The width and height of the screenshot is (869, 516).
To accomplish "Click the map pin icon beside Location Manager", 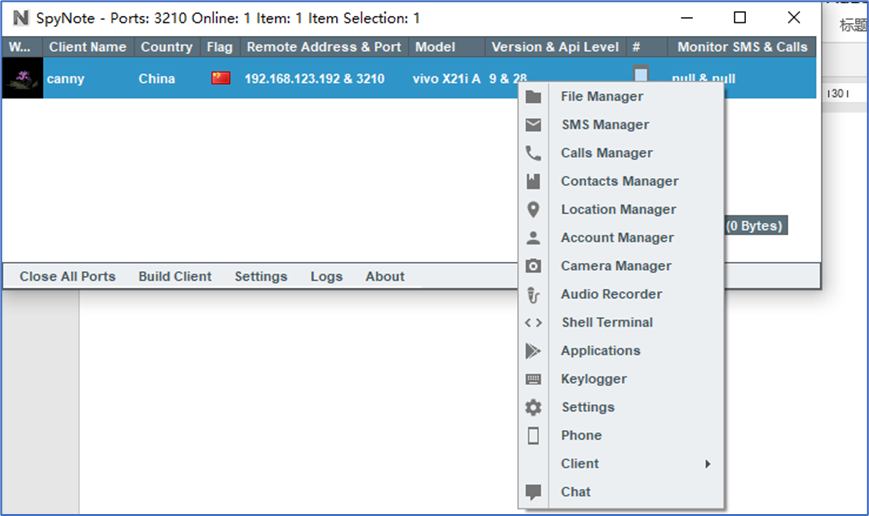I will tap(533, 210).
